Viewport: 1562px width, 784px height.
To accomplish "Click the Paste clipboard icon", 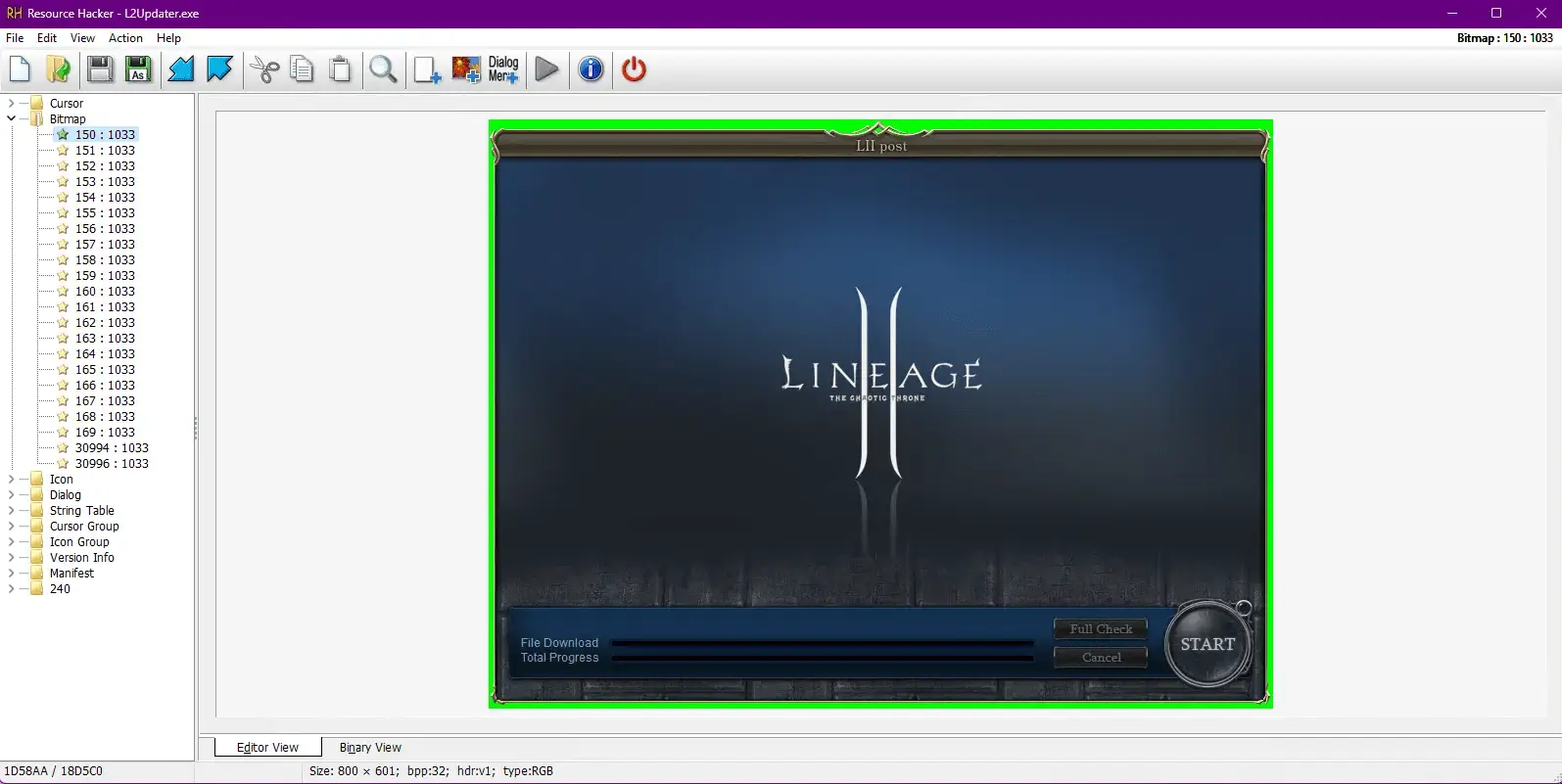I will pos(340,69).
